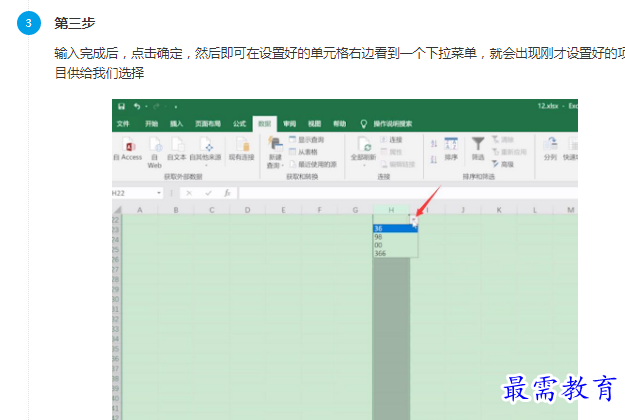Select column A header
This screenshot has width=625, height=420.
coord(140,210)
